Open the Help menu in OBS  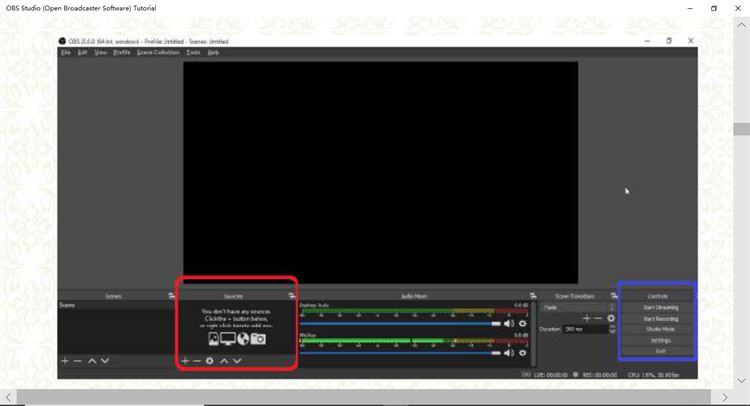coord(213,52)
